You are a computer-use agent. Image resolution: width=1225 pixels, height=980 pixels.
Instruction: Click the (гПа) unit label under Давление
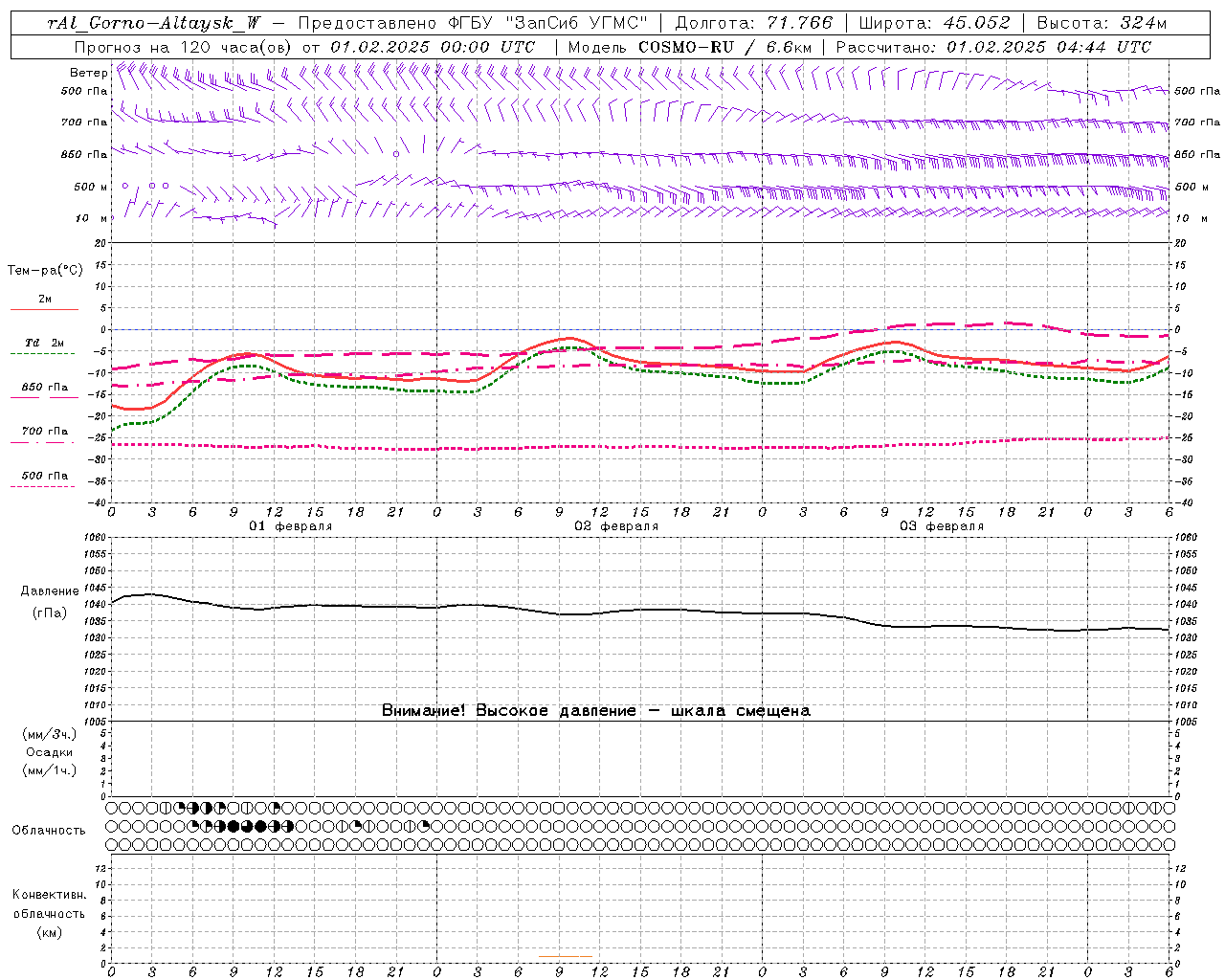point(50,613)
